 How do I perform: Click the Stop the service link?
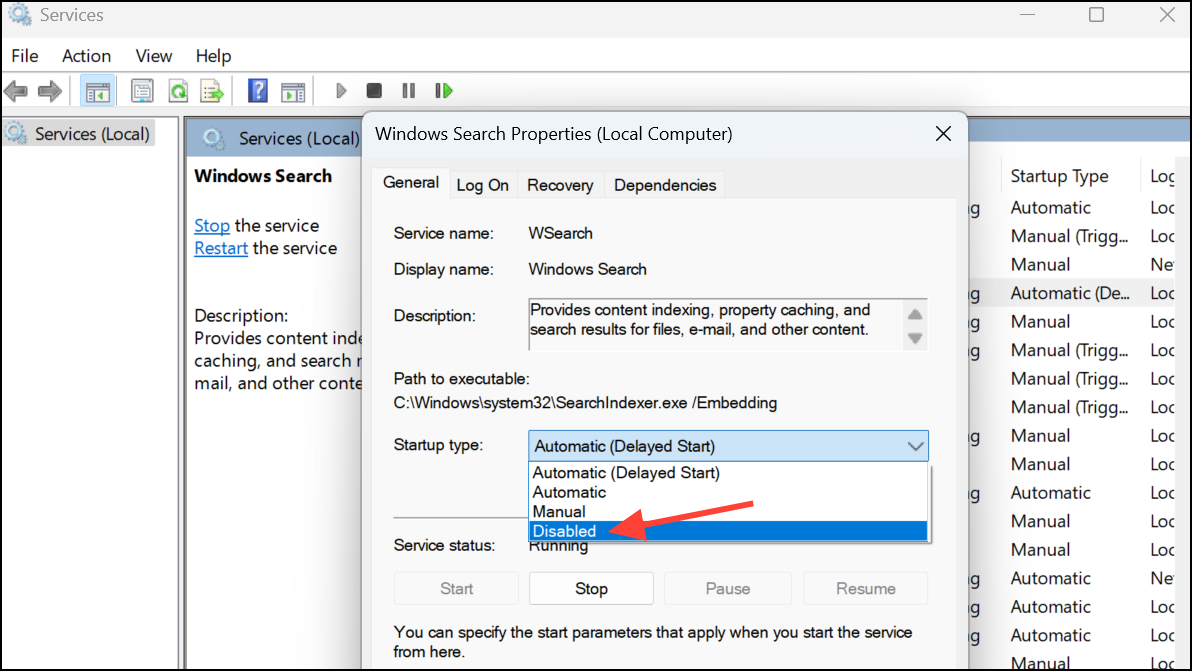(x=211, y=225)
